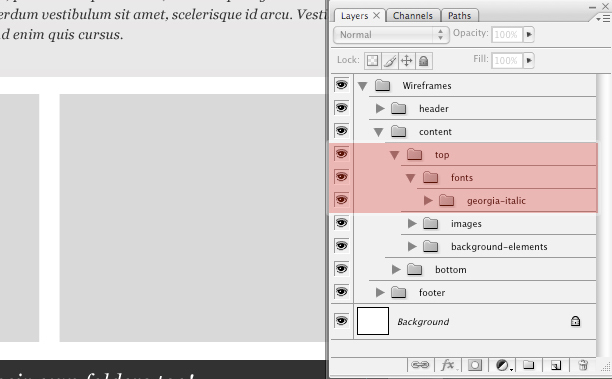Viewport: 612px width, 379px height.
Task: Select the georgia-italic group name
Action: click(x=496, y=201)
